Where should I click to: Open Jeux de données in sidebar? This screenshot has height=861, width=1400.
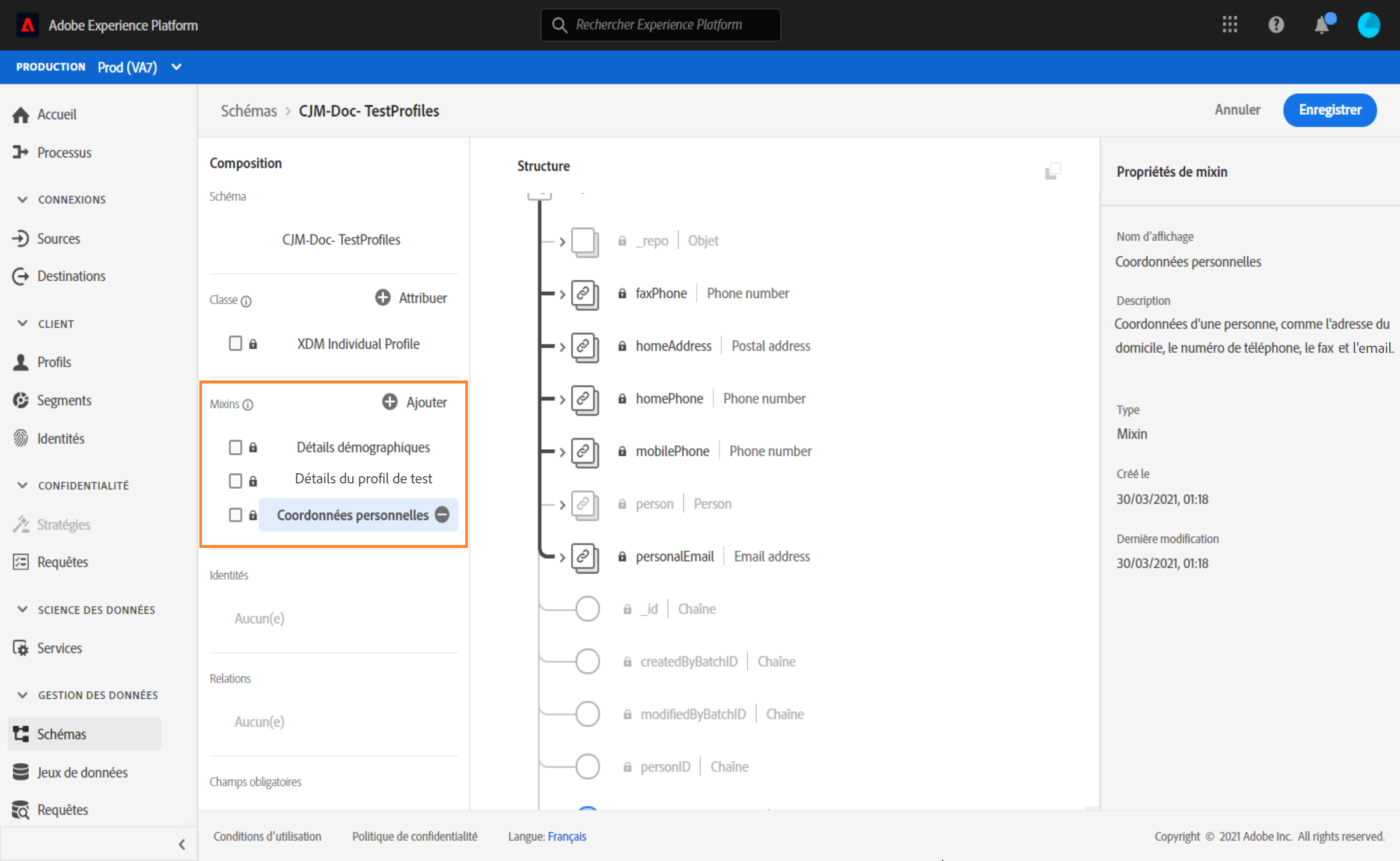(x=82, y=772)
